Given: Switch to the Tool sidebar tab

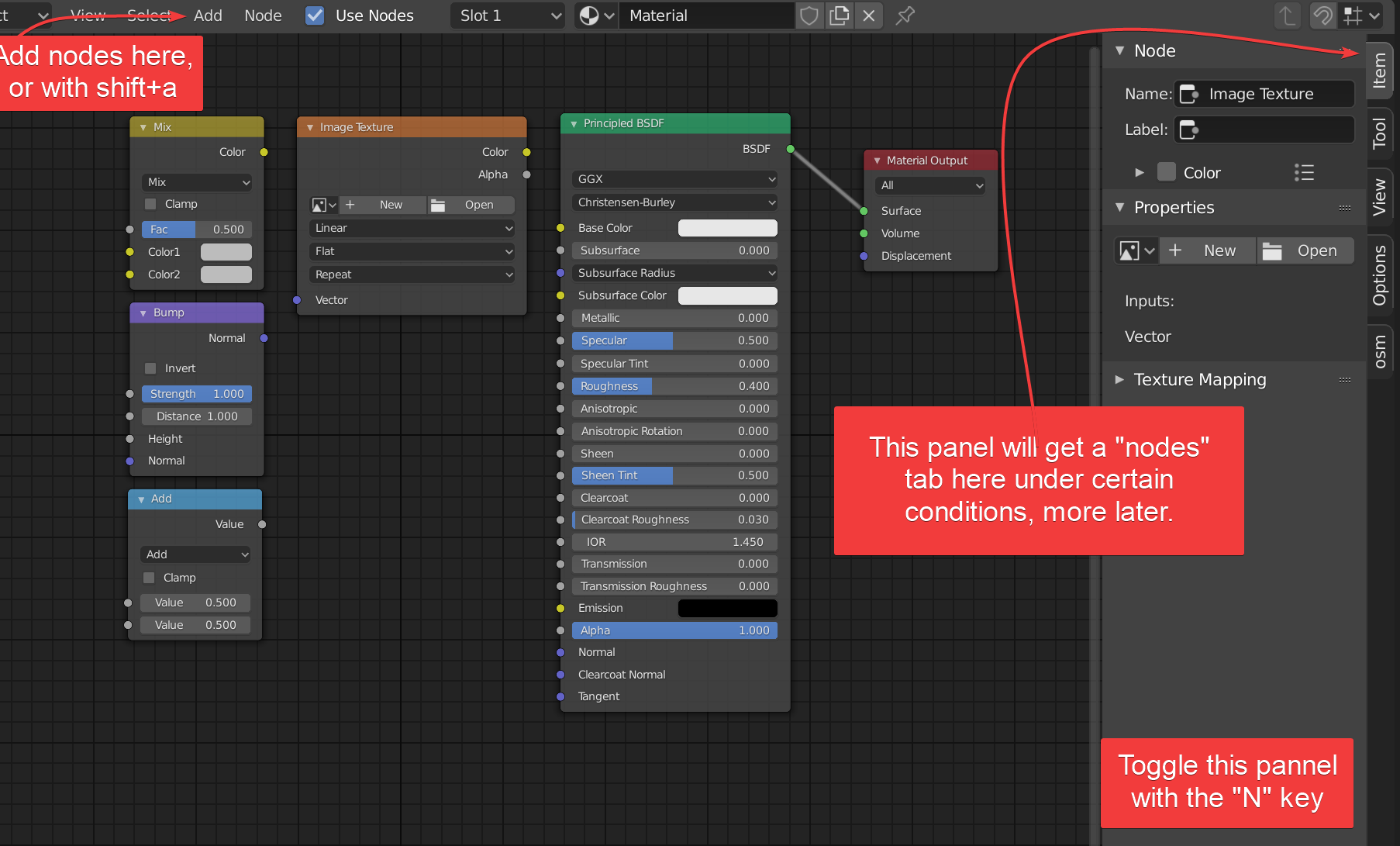Looking at the screenshot, I should coord(1380,133).
